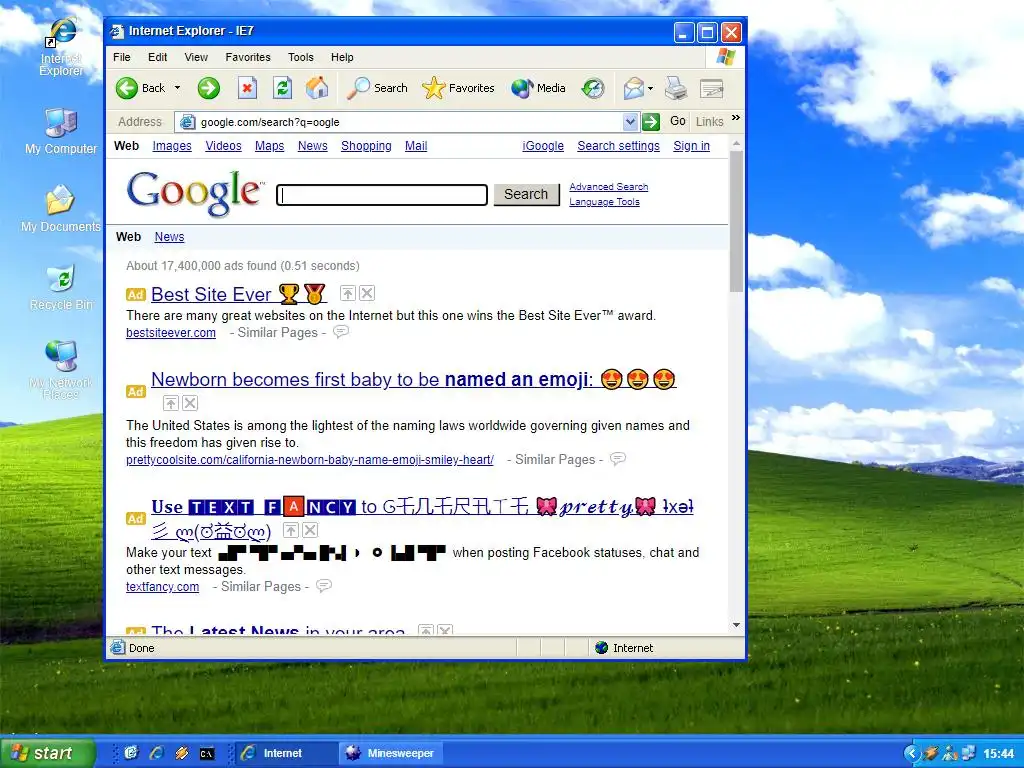Click the Sign in link
Screen dimensions: 1024x768
pos(691,146)
